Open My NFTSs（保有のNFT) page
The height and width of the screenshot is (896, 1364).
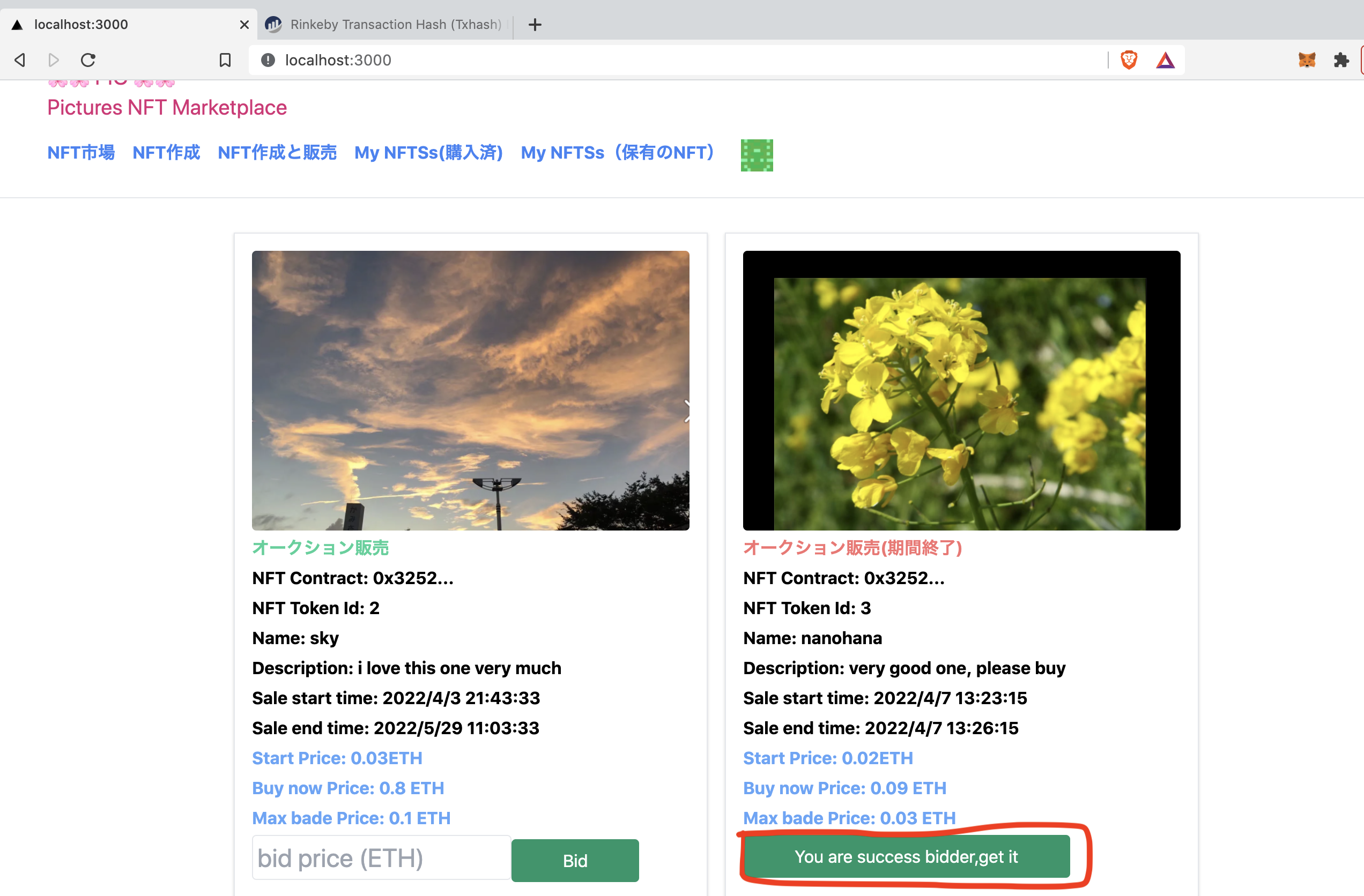coord(618,152)
